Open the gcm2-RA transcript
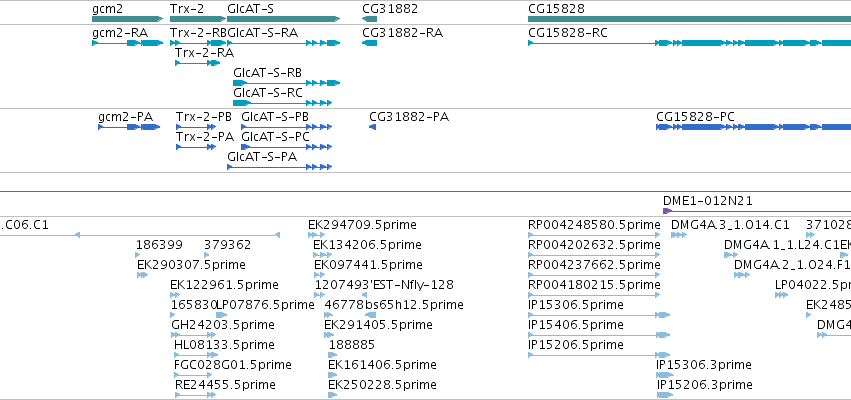This screenshot has width=851, height=400. tap(128, 43)
